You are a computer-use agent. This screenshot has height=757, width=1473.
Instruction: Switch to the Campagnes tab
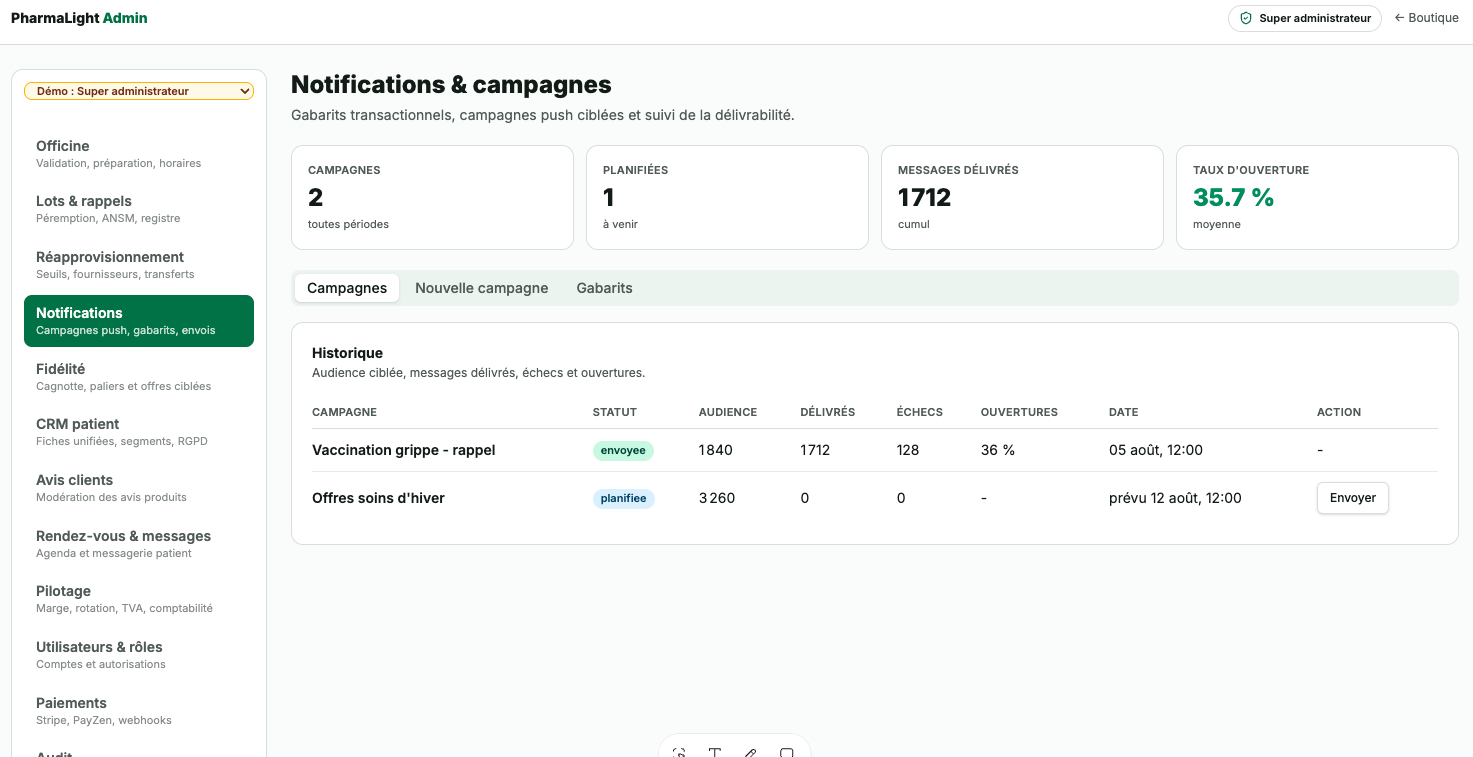(x=347, y=288)
